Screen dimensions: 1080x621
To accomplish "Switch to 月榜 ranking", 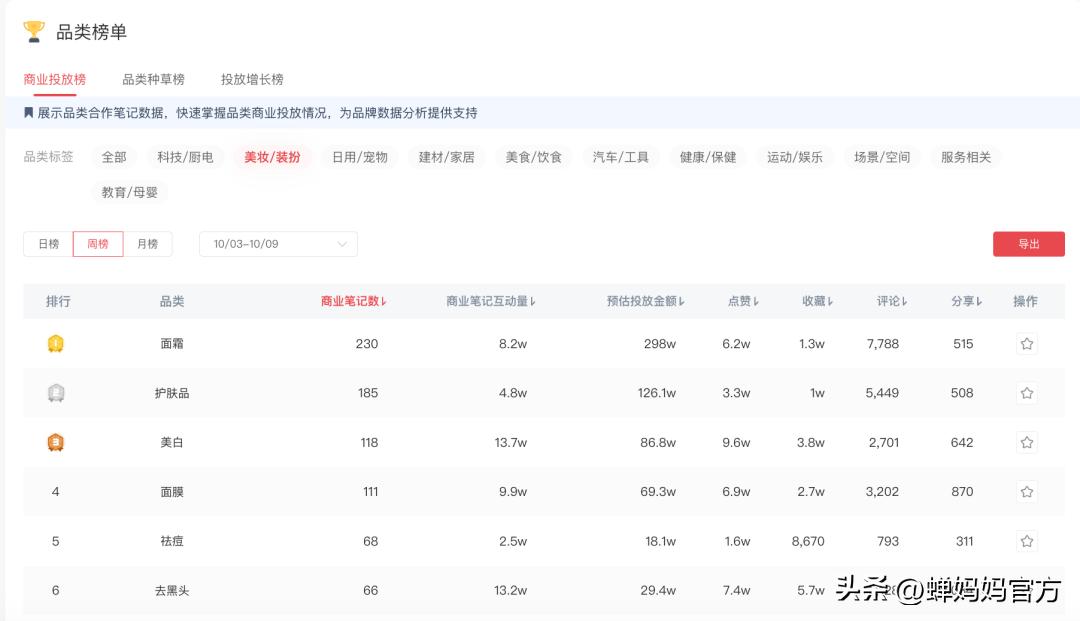I will [x=148, y=243].
